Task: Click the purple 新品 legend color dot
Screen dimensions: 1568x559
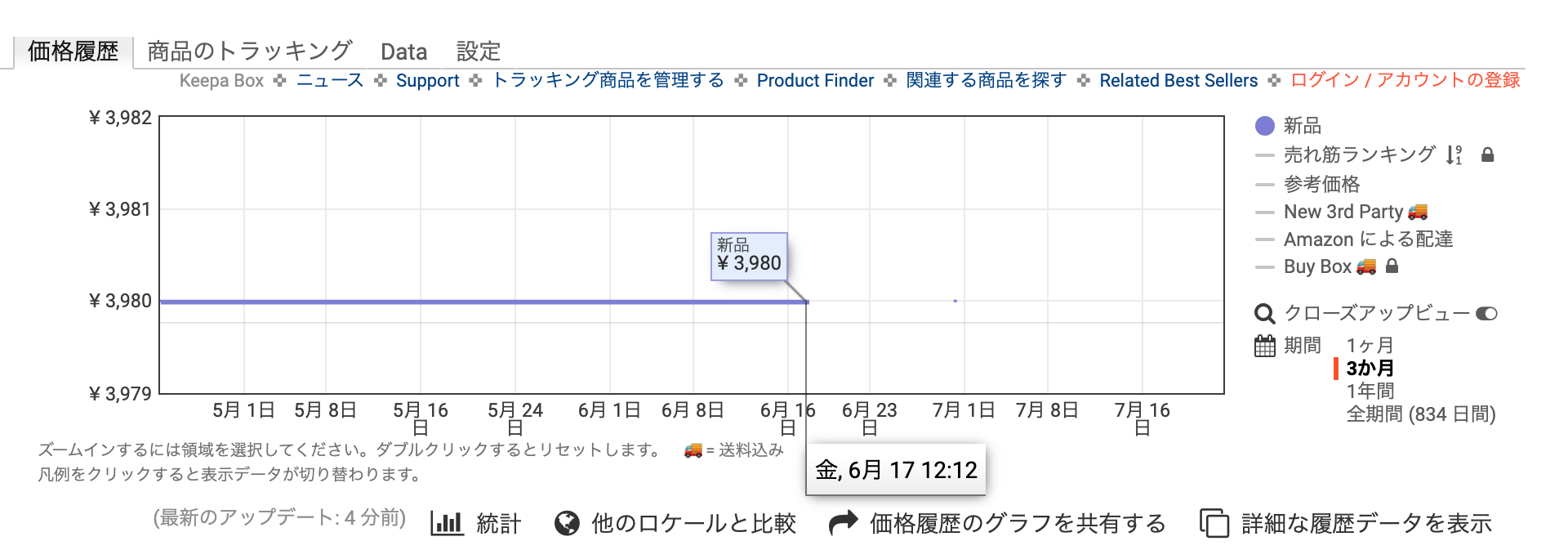Action: [x=1264, y=126]
